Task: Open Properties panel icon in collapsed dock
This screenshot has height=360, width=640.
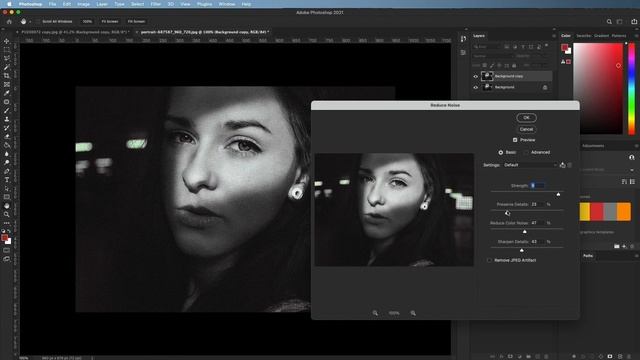Action: (x=463, y=53)
